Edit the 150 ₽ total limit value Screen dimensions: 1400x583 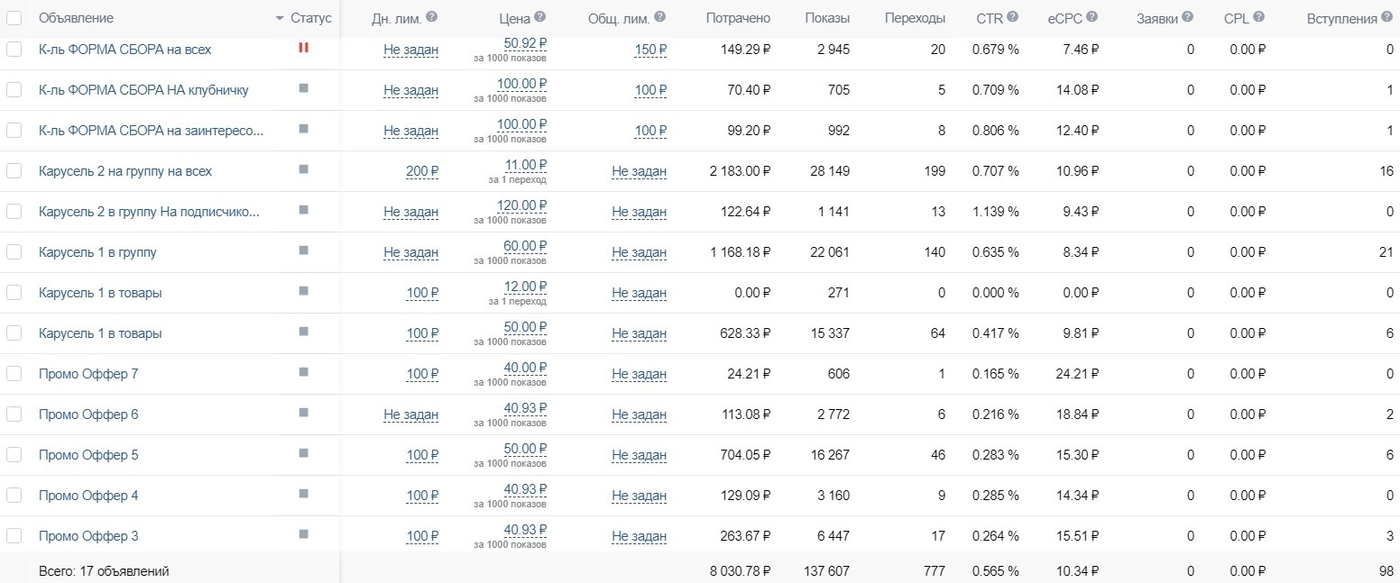tap(651, 49)
